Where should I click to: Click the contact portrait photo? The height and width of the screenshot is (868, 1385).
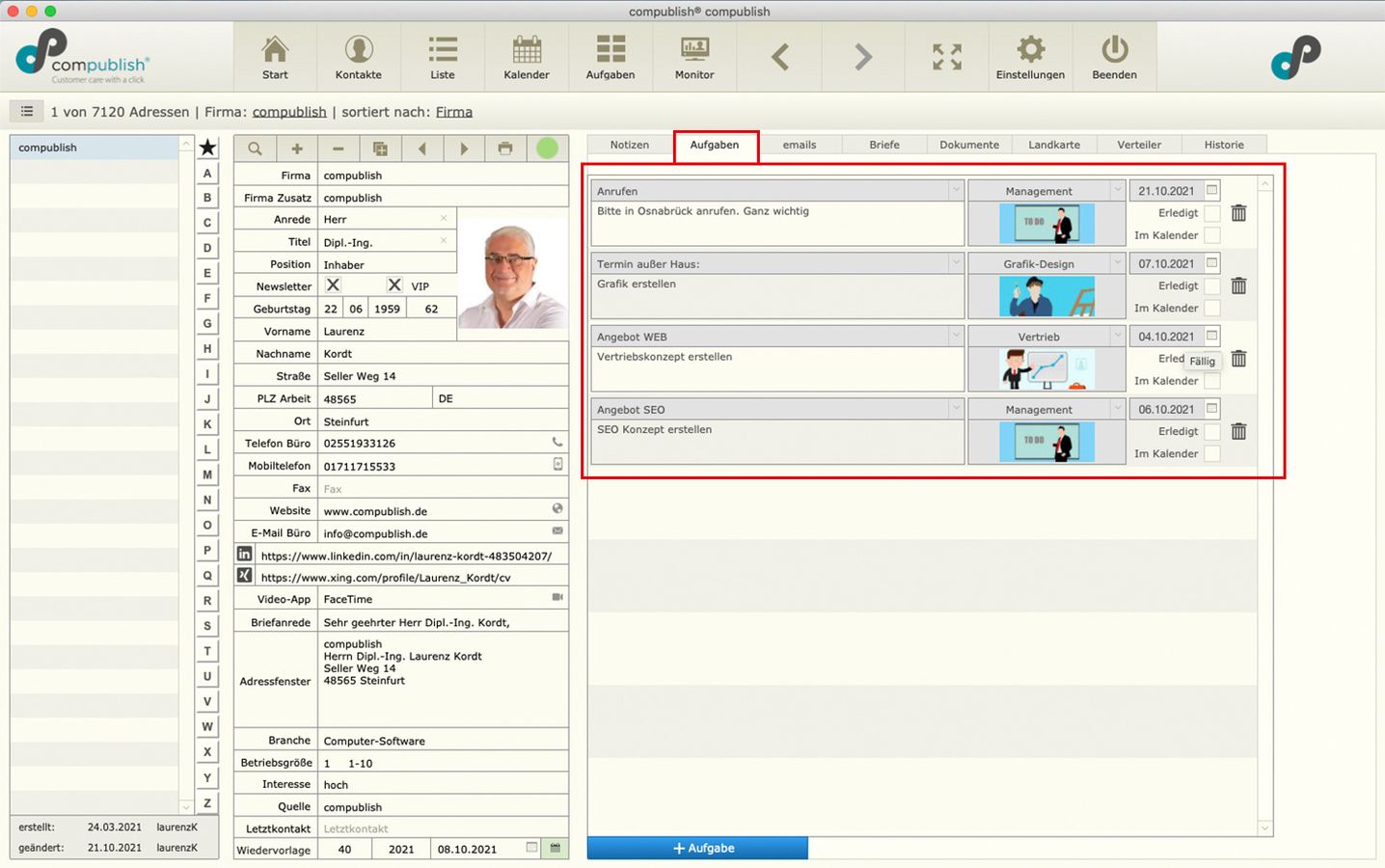512,275
